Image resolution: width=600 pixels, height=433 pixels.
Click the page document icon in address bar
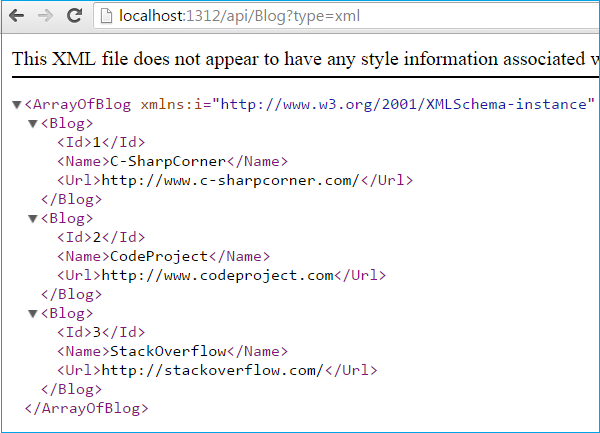coord(106,16)
